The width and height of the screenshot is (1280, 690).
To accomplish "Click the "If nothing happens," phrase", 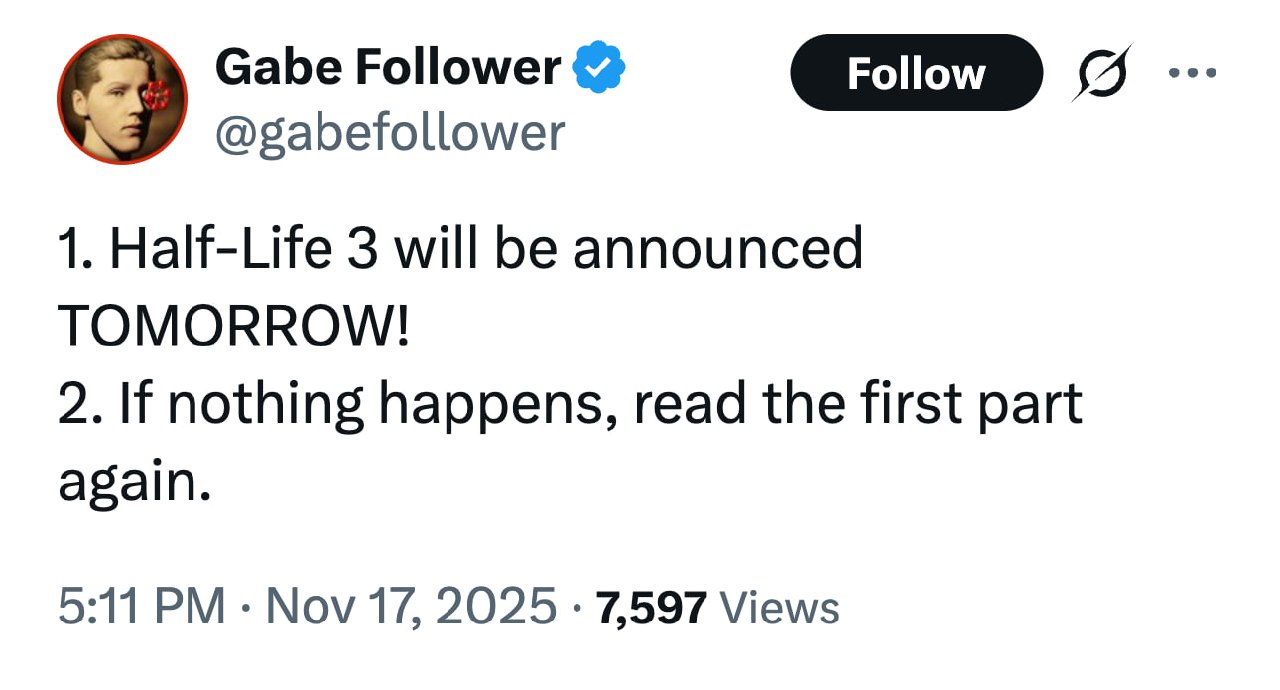I will pos(360,404).
